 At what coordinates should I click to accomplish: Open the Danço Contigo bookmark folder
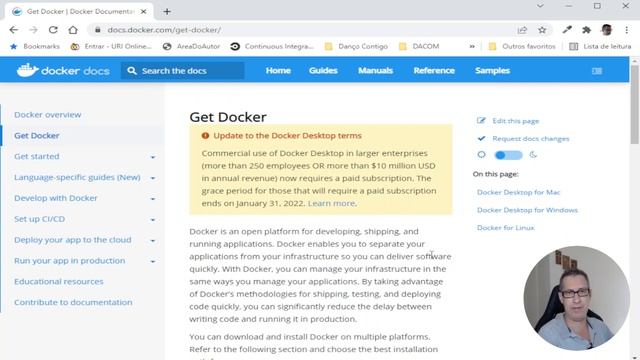[356, 47]
